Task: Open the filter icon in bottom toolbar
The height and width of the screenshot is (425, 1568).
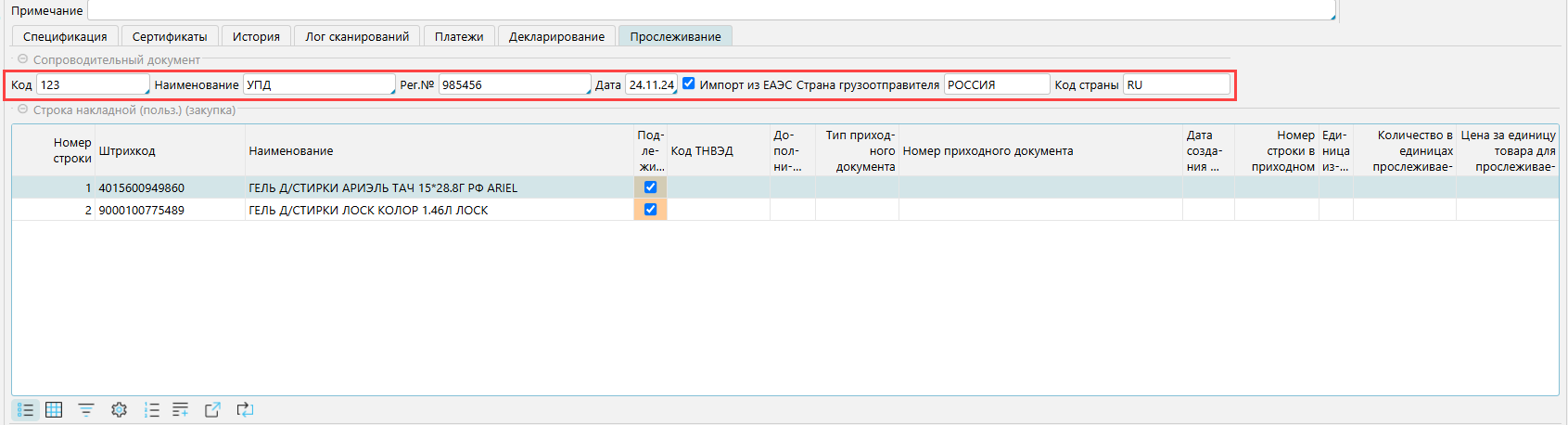Action: tap(86, 409)
